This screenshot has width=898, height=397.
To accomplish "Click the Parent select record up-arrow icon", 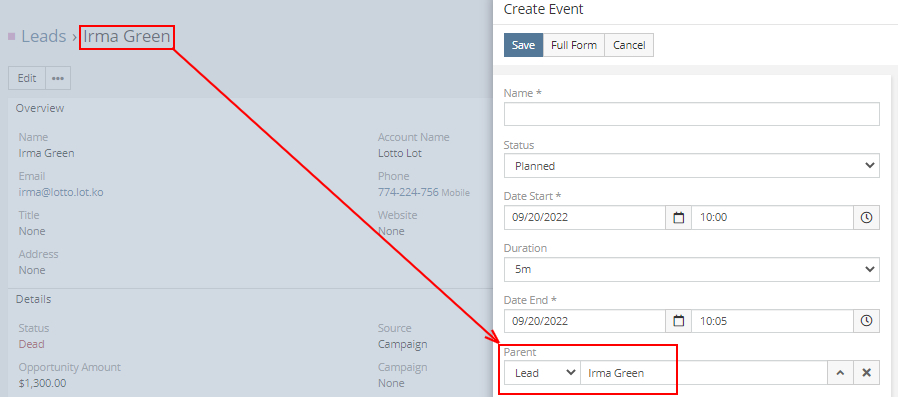I will coord(840,373).
